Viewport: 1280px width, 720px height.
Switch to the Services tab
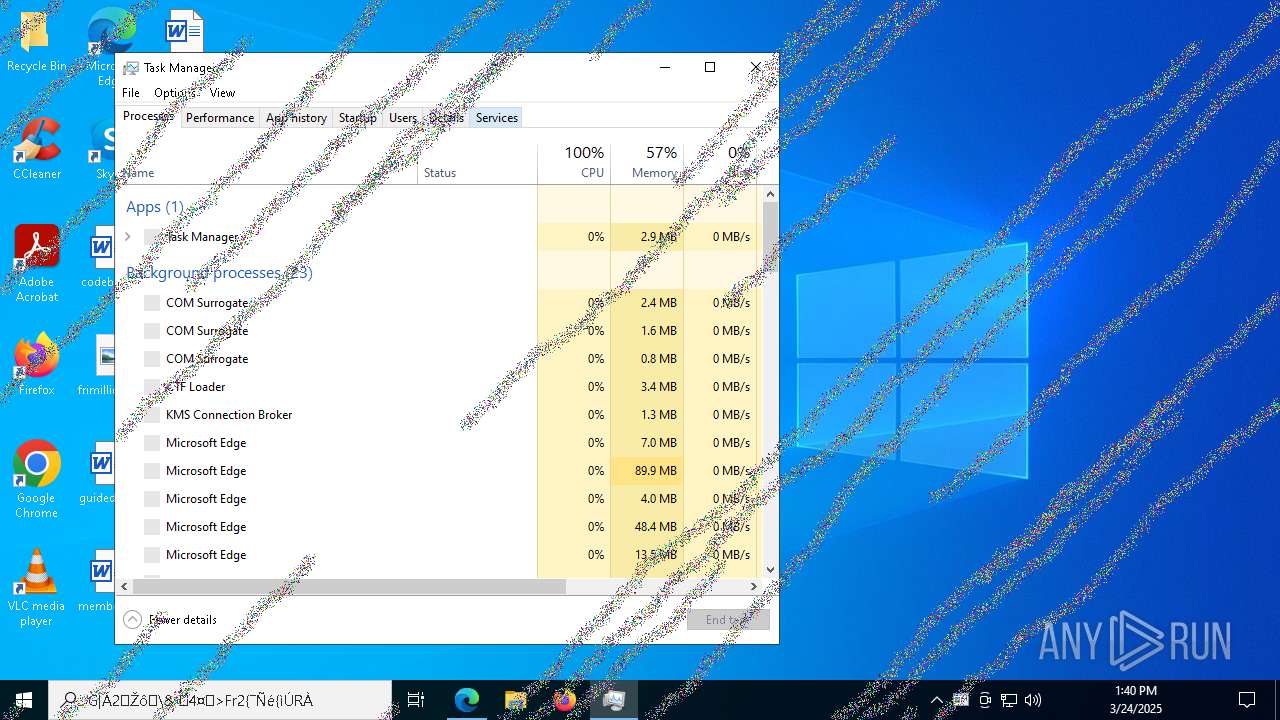[497, 118]
